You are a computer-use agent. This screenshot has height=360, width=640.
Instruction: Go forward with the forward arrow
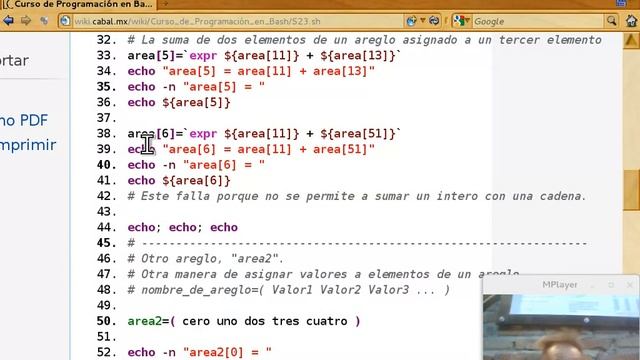click(26, 20)
